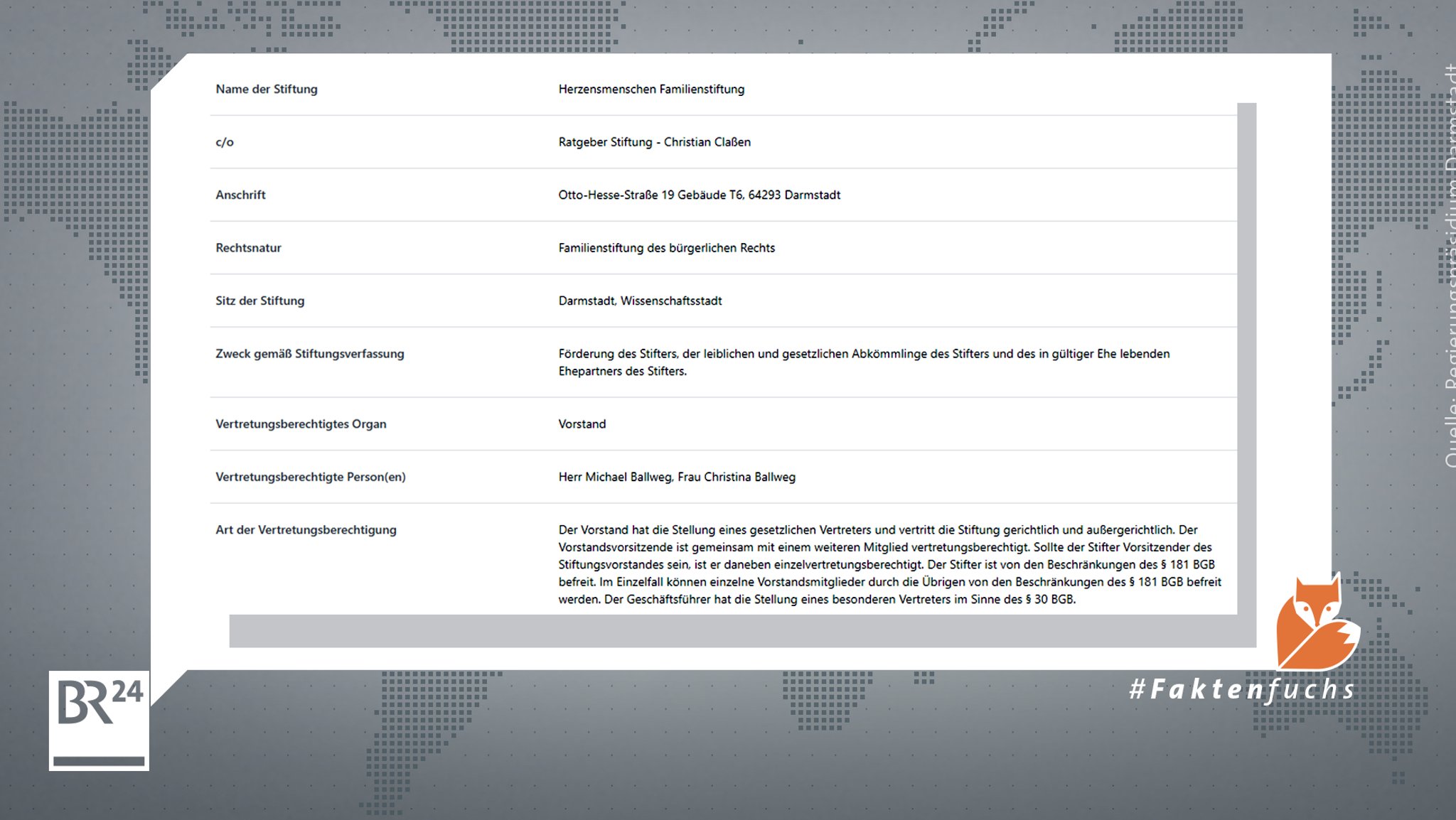The image size is (1456, 820).
Task: Click the 'c/o' row label
Action: coord(225,142)
